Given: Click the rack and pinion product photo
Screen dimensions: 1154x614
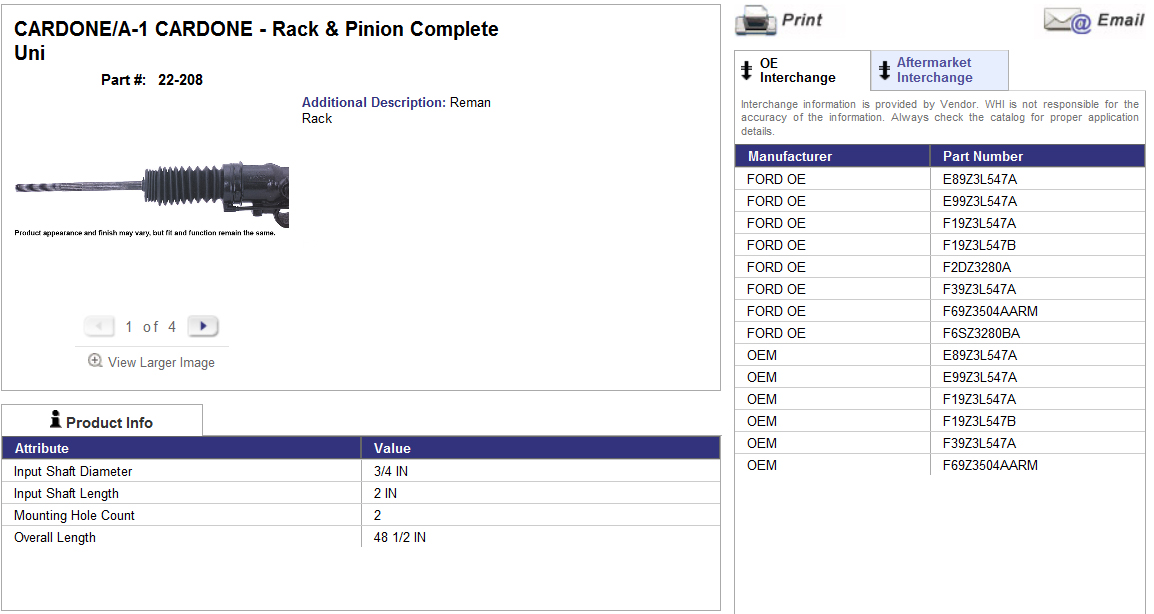Looking at the screenshot, I should pos(152,190).
